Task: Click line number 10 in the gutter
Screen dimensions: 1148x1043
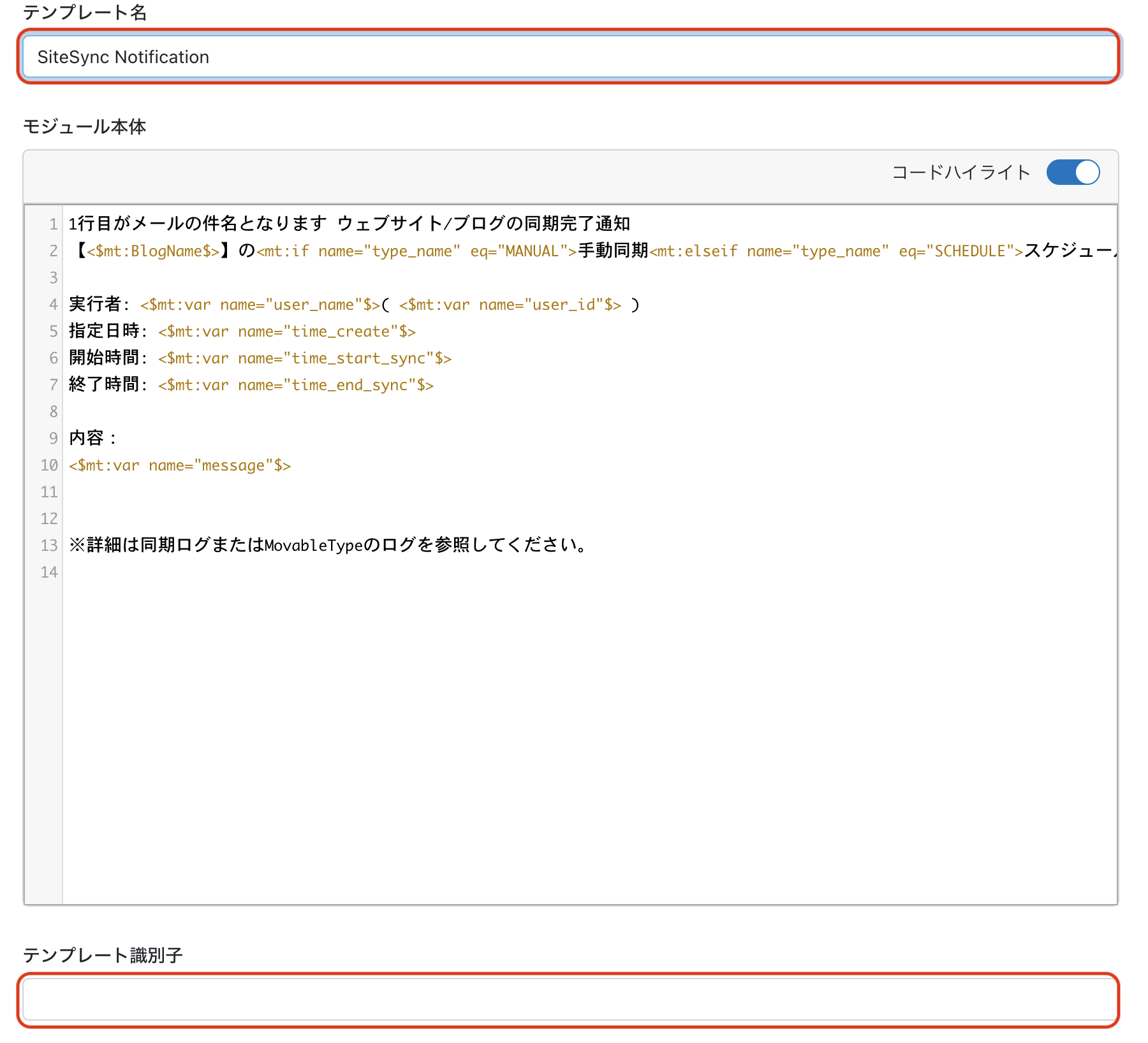Action: coord(49,465)
